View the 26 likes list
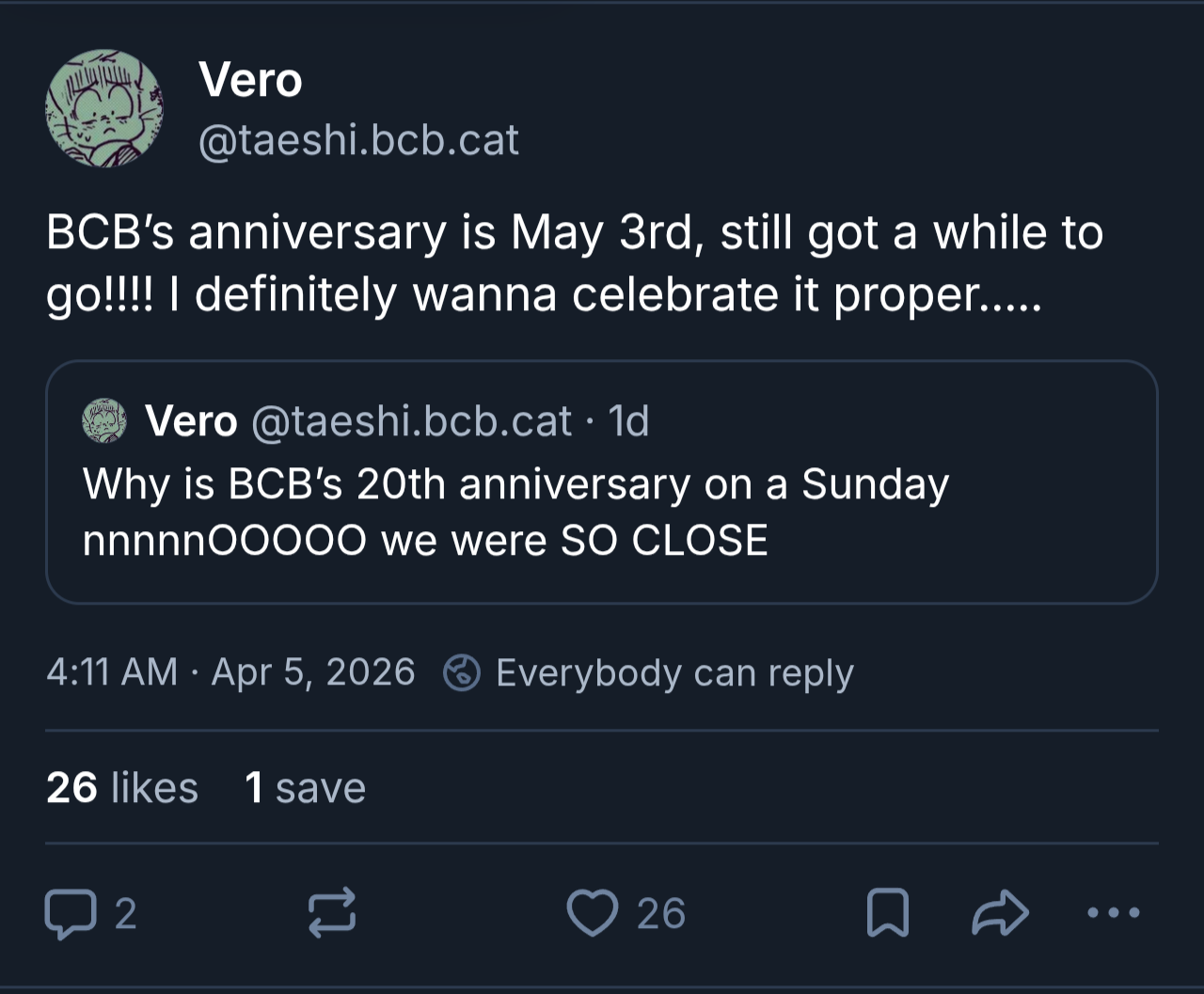The image size is (1204, 994). (122, 788)
